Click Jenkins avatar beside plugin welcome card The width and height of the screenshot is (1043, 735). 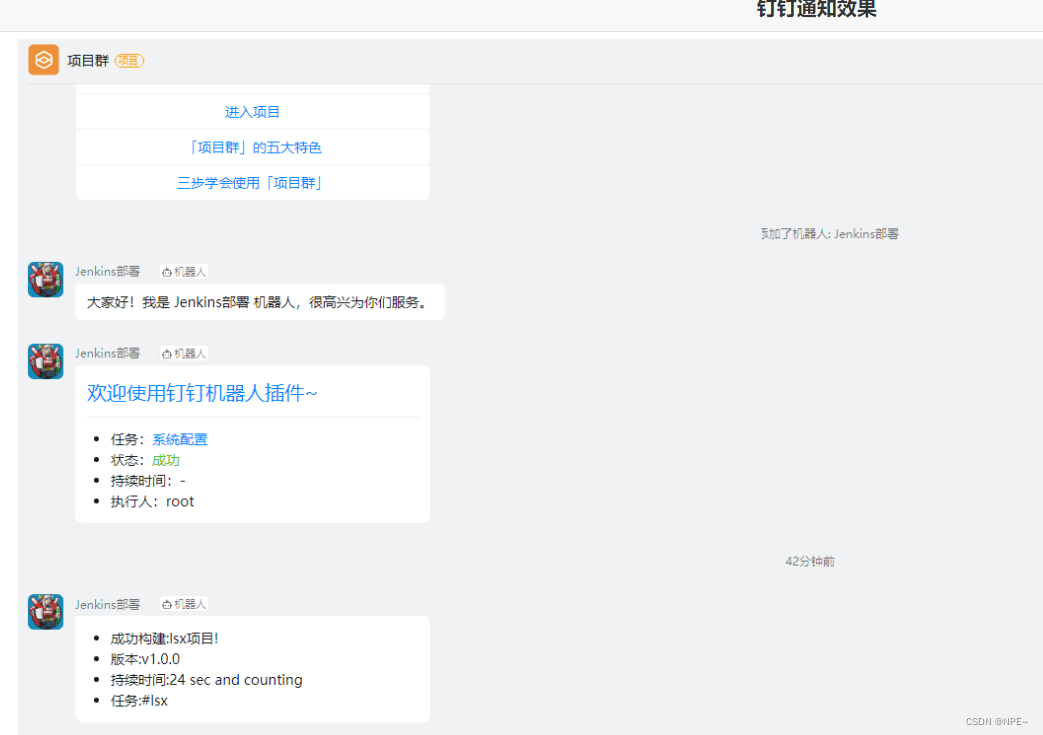(x=45, y=361)
